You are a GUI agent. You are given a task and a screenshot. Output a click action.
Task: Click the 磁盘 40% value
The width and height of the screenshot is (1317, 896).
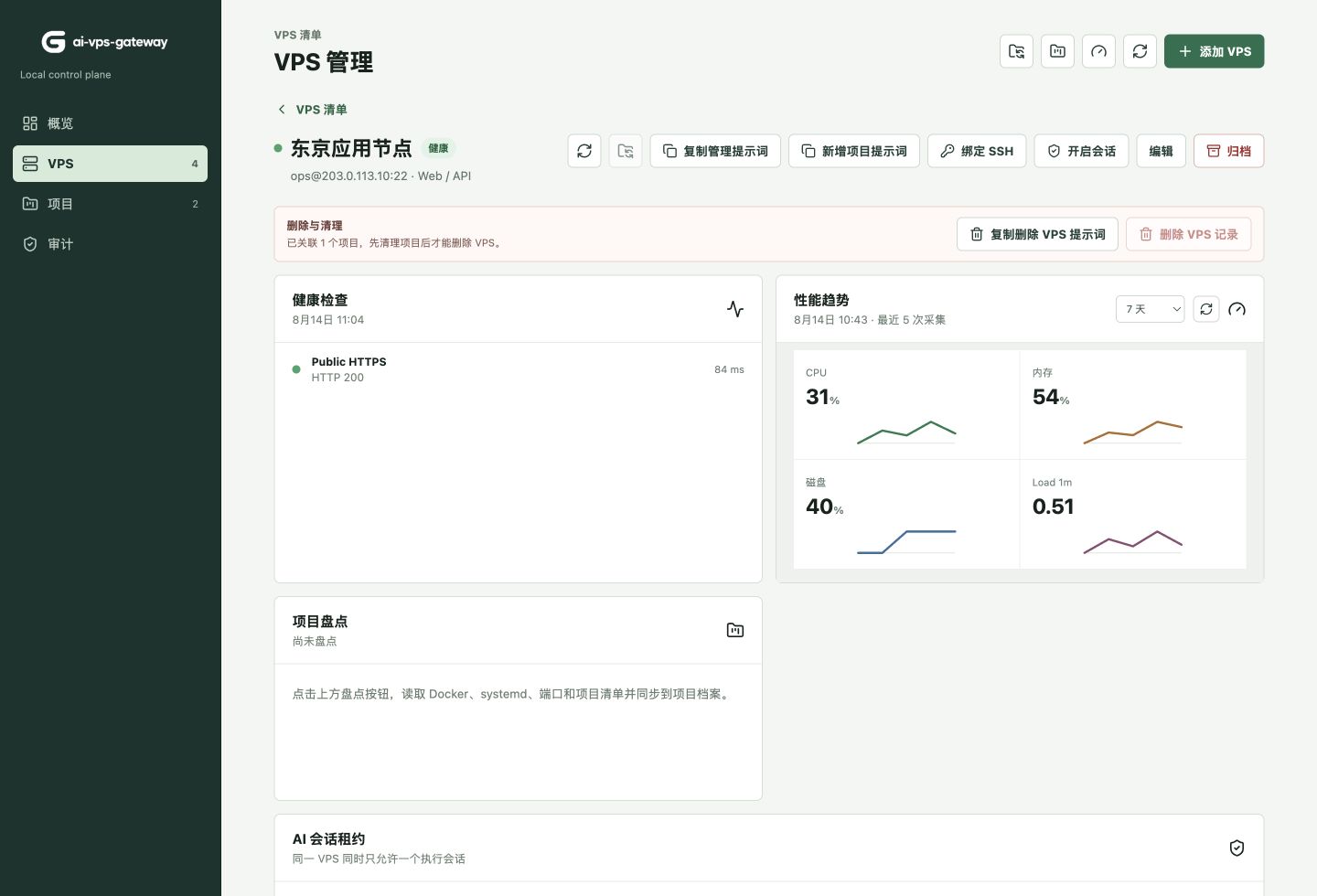point(824,507)
